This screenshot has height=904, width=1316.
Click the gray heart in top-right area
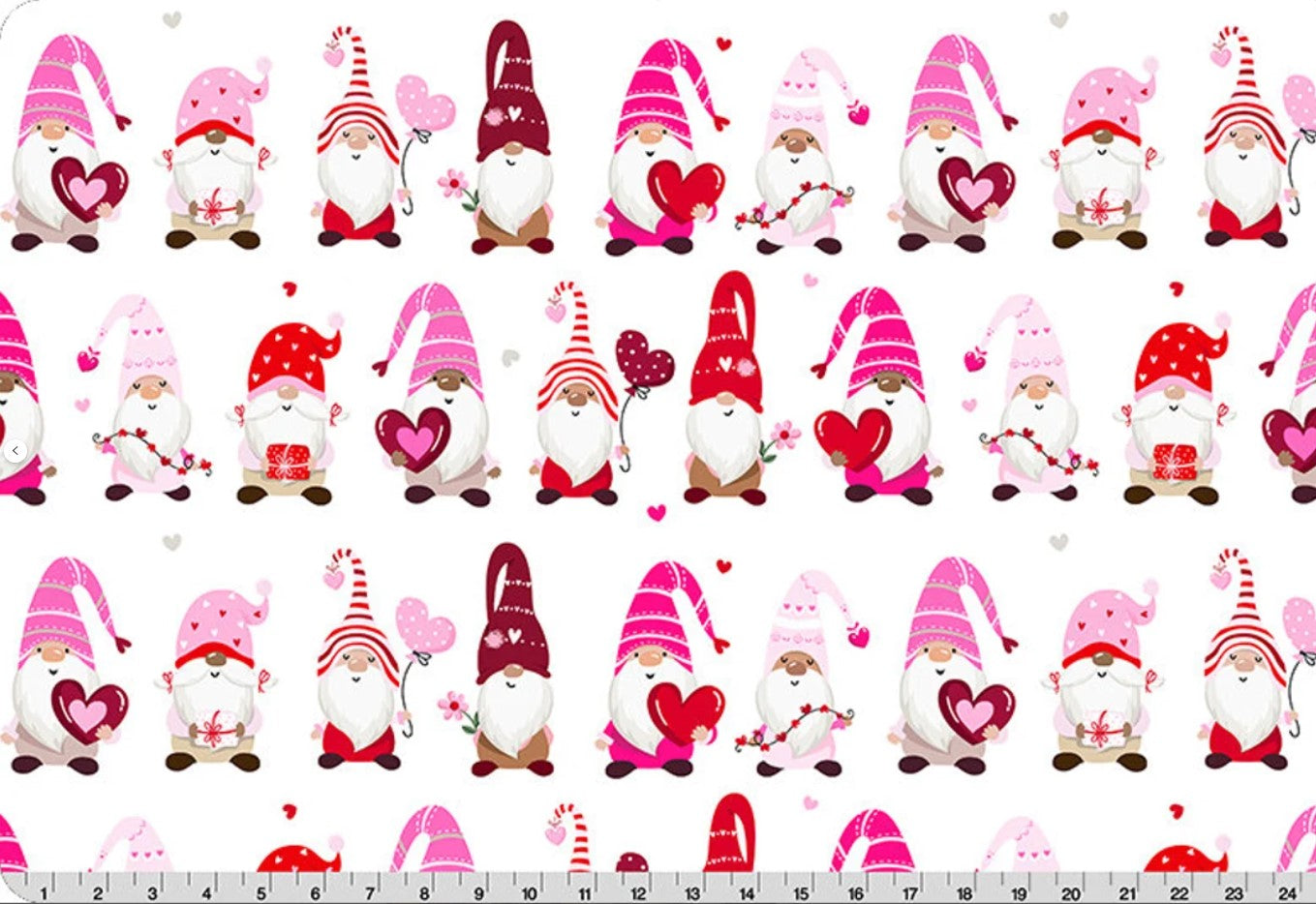tap(1058, 18)
